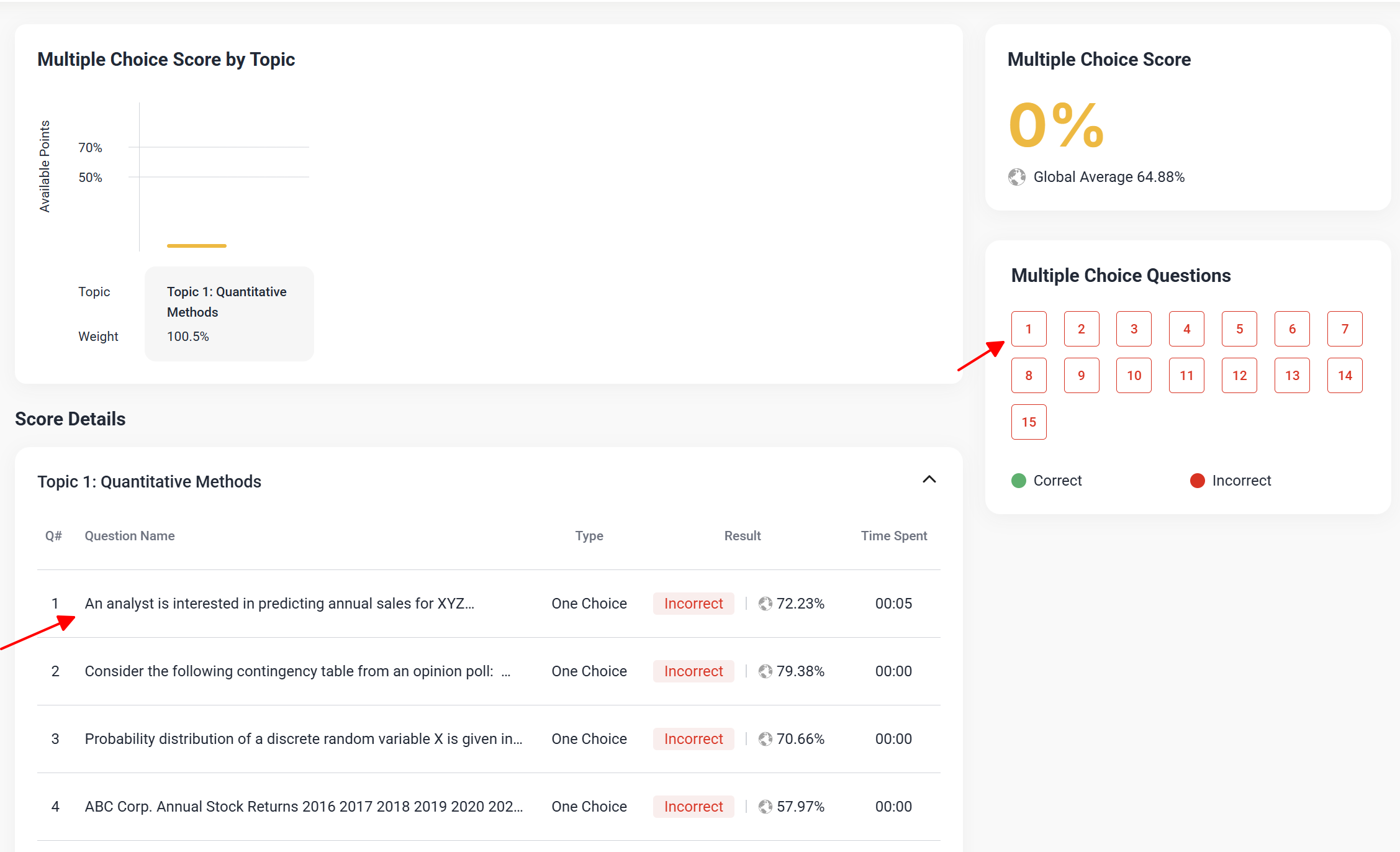
Task: Click globe icon next to 79.38%
Action: [x=765, y=671]
